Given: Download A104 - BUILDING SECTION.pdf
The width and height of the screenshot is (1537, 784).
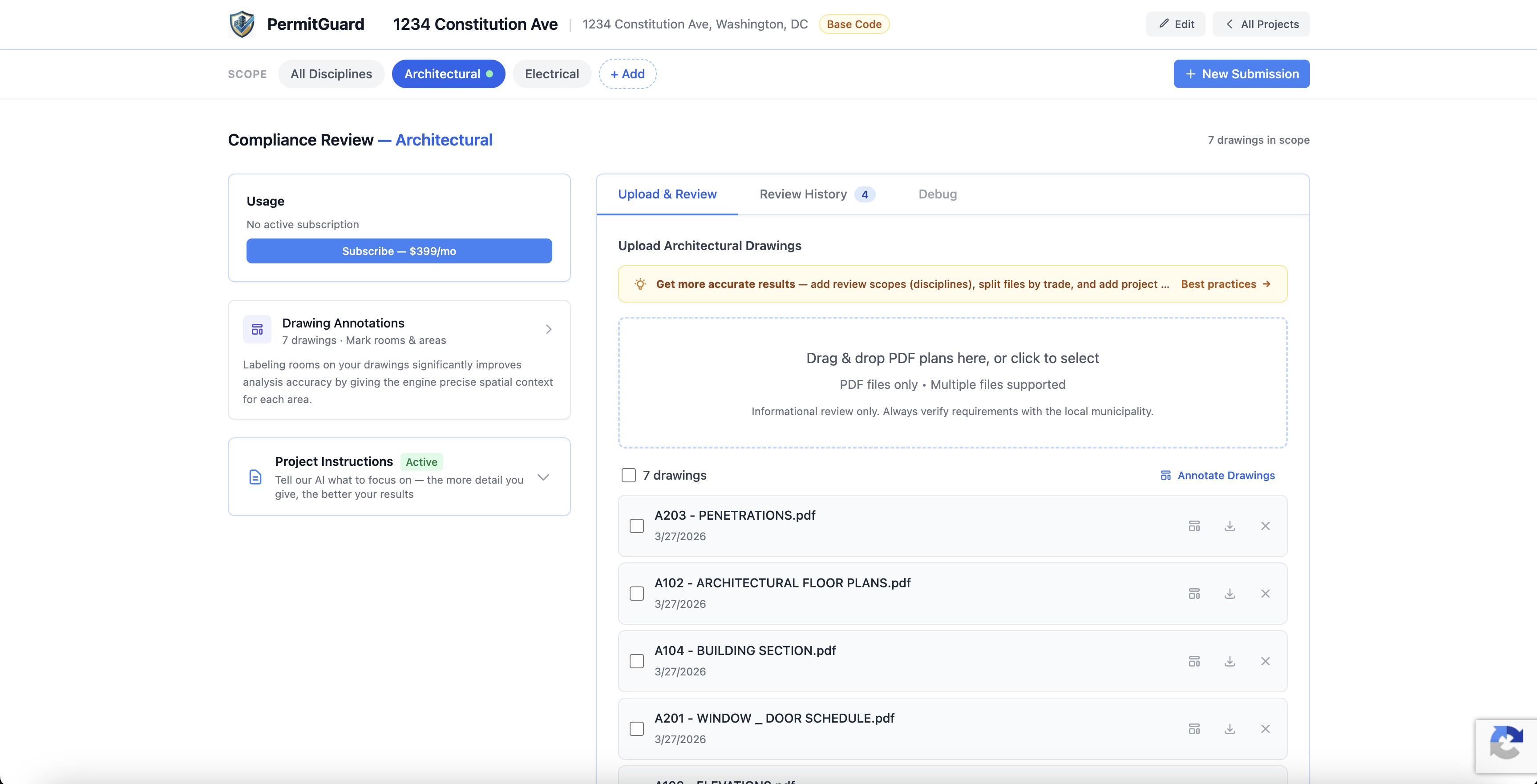Looking at the screenshot, I should pyautogui.click(x=1230, y=661).
